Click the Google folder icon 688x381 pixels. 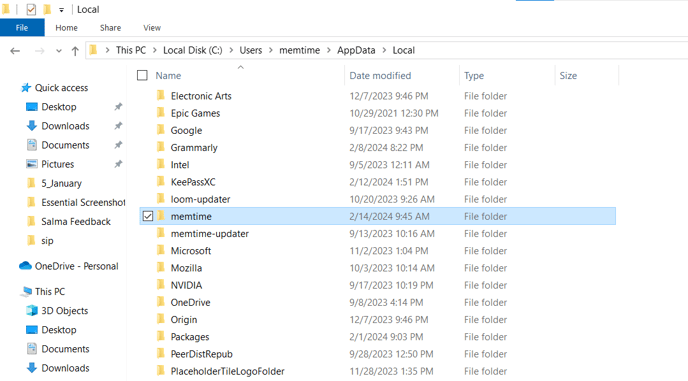coord(161,129)
